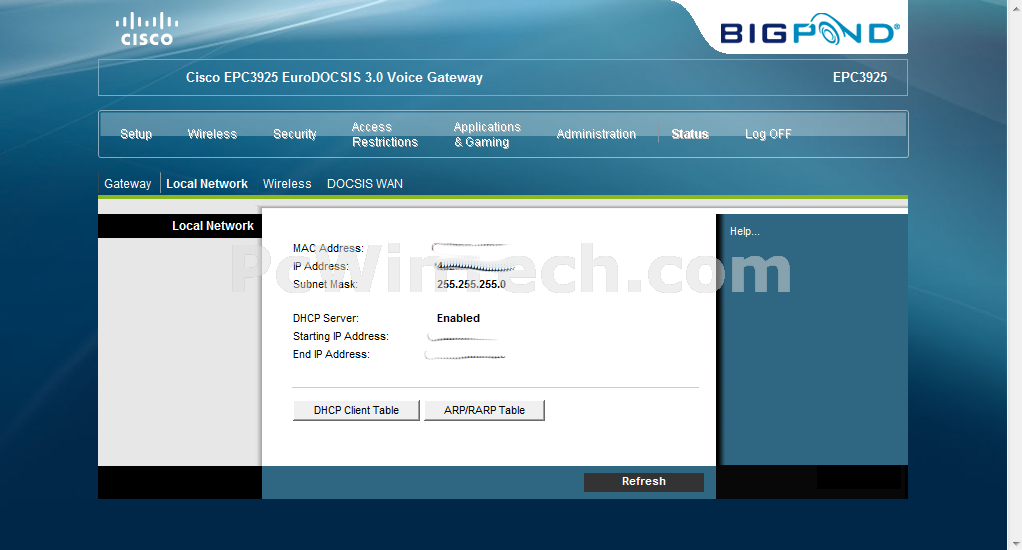Select the Local Network sub-tab
This screenshot has width=1022, height=550.
[207, 184]
